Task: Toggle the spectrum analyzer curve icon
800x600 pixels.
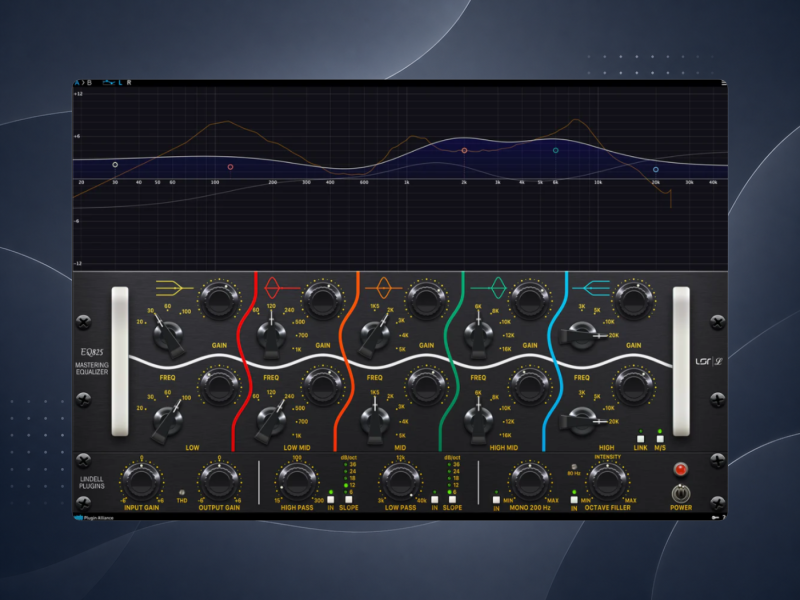Action: tap(108, 82)
